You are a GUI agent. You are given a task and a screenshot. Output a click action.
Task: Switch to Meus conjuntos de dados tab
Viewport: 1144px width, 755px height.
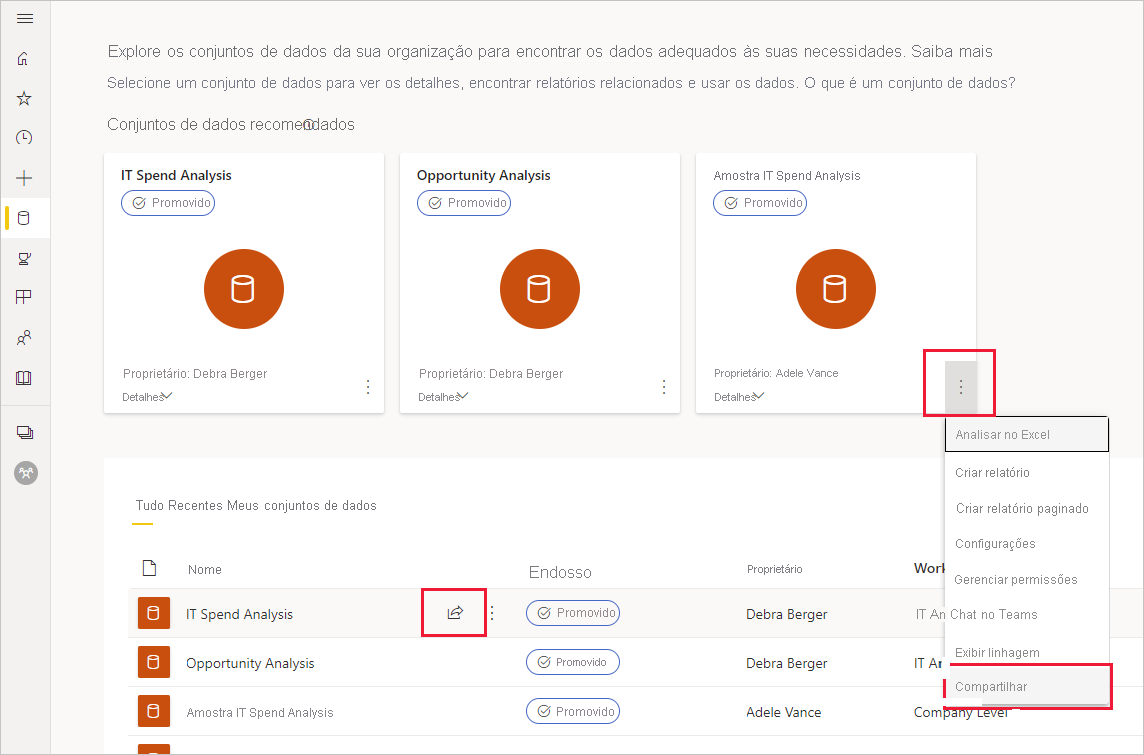pyautogui.click(x=302, y=506)
